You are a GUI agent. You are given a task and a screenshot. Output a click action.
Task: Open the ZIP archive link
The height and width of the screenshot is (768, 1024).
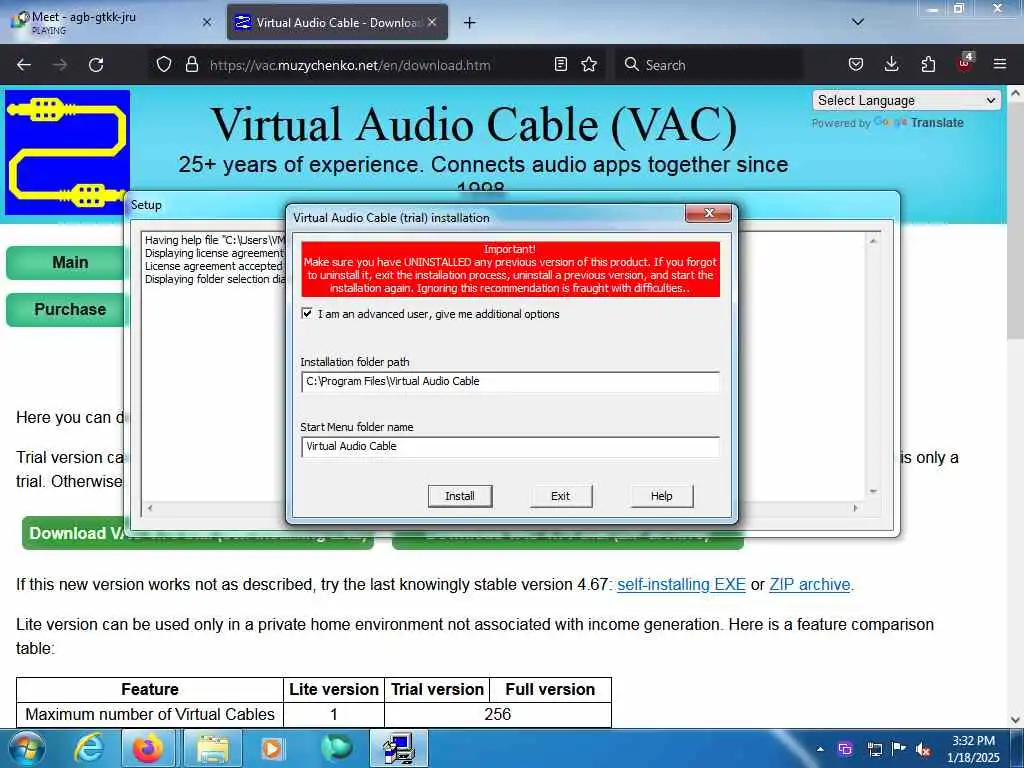point(810,584)
